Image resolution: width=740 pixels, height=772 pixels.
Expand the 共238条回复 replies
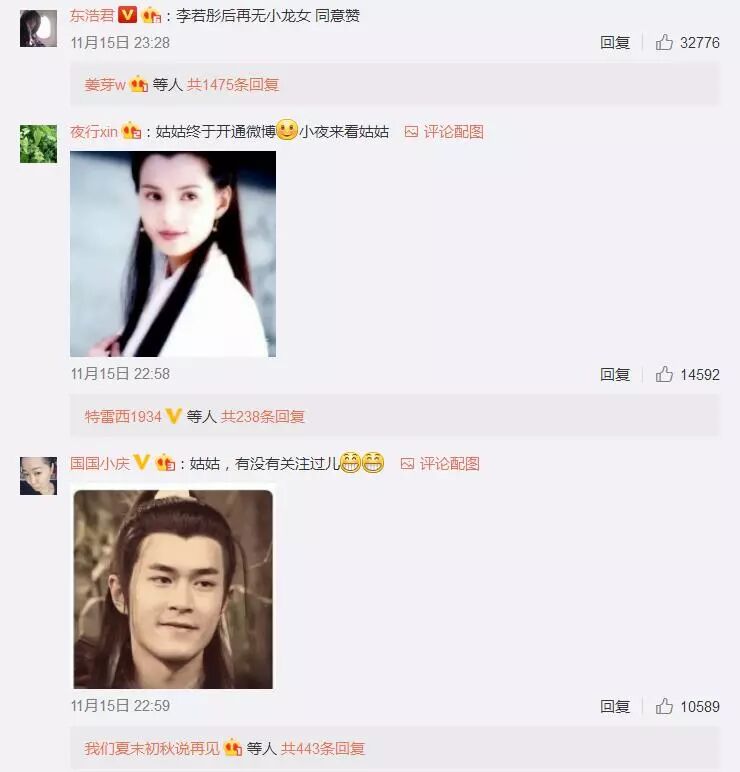pyautogui.click(x=262, y=417)
